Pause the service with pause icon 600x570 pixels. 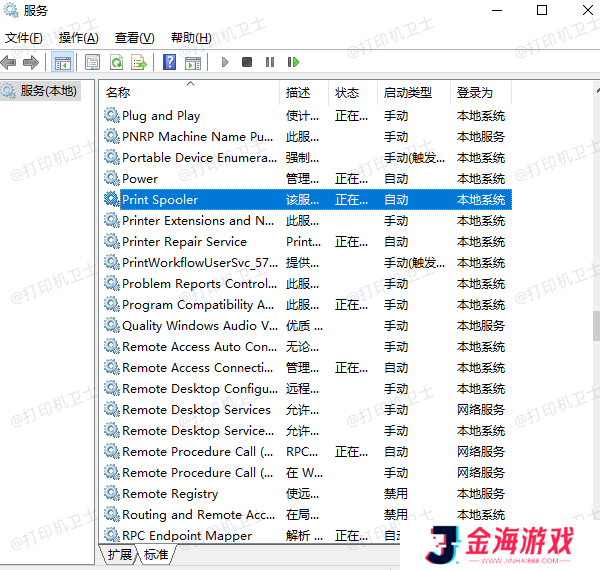pos(270,62)
